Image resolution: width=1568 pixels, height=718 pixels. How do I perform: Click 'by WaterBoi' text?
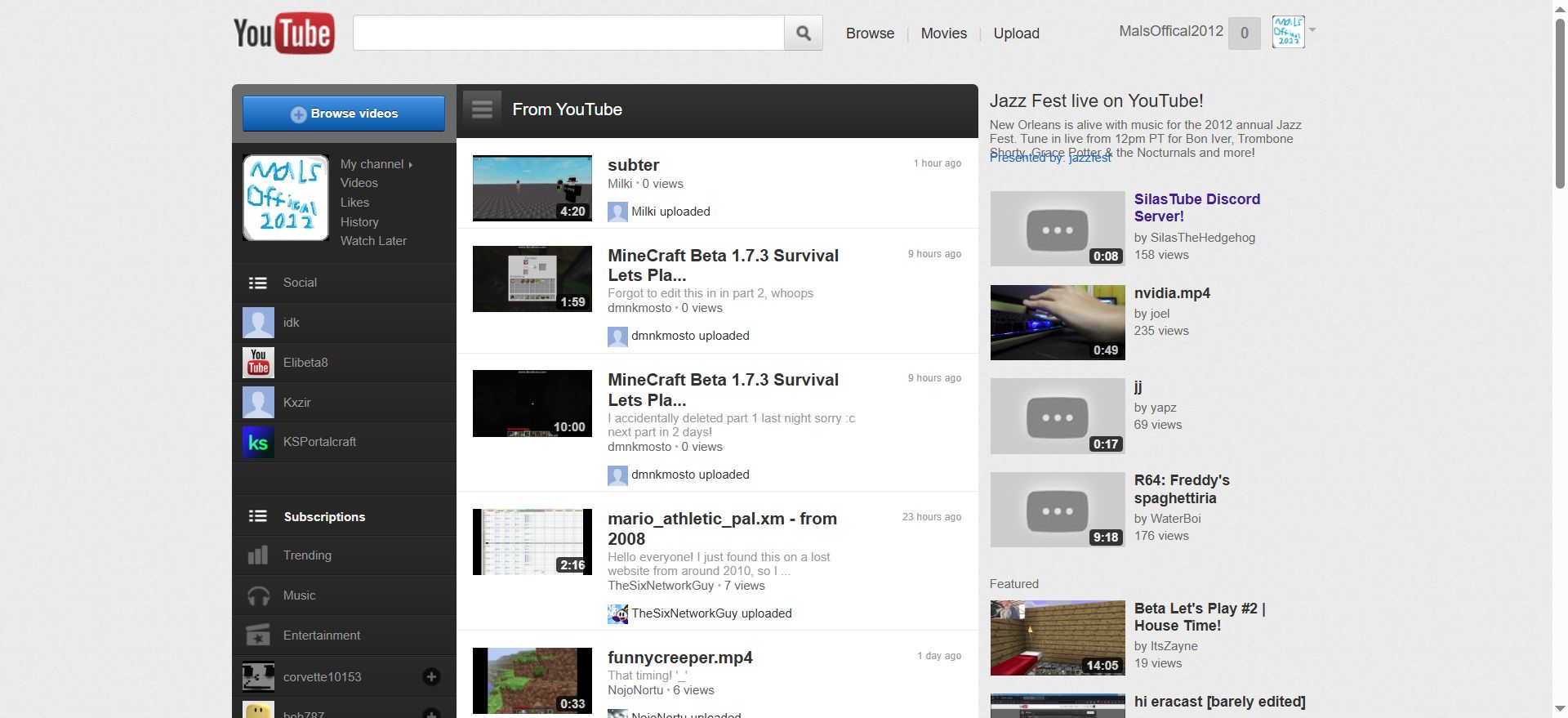pyautogui.click(x=1167, y=519)
